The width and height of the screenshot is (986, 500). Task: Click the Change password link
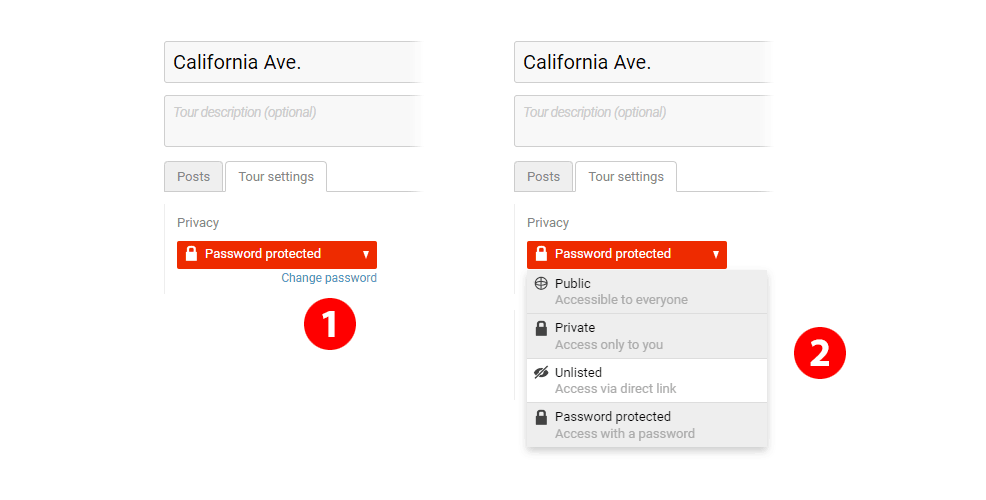pos(329,278)
